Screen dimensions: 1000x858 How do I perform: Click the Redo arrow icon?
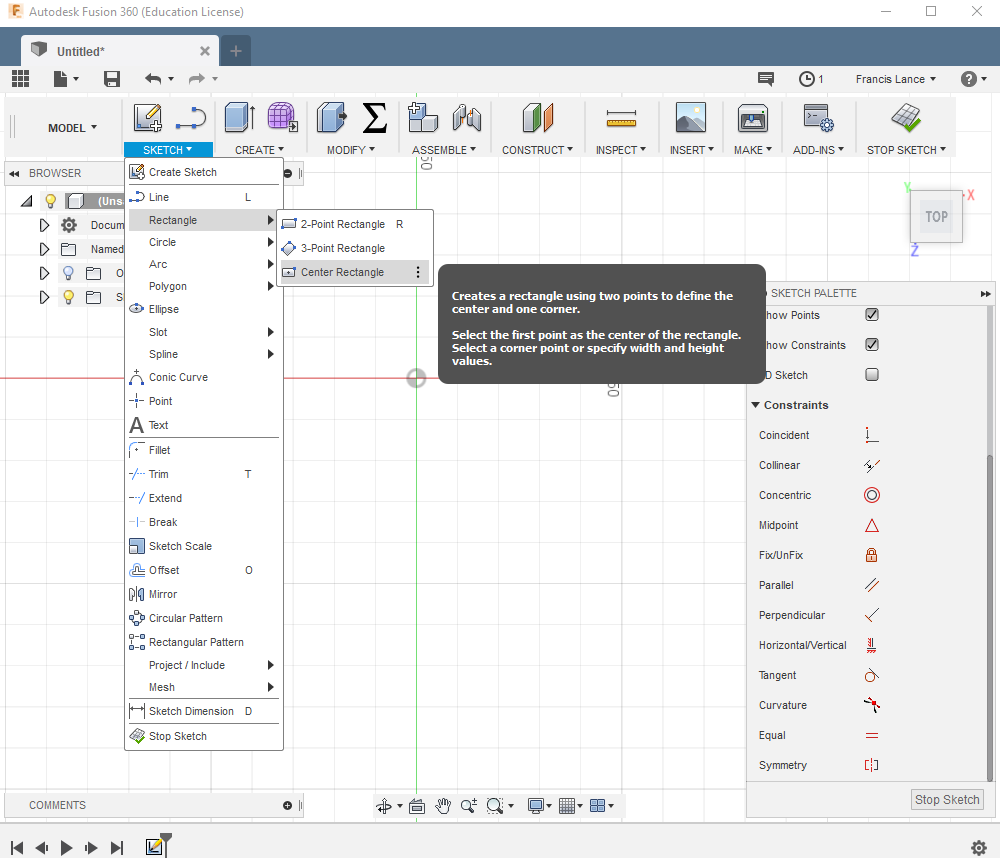(196, 78)
